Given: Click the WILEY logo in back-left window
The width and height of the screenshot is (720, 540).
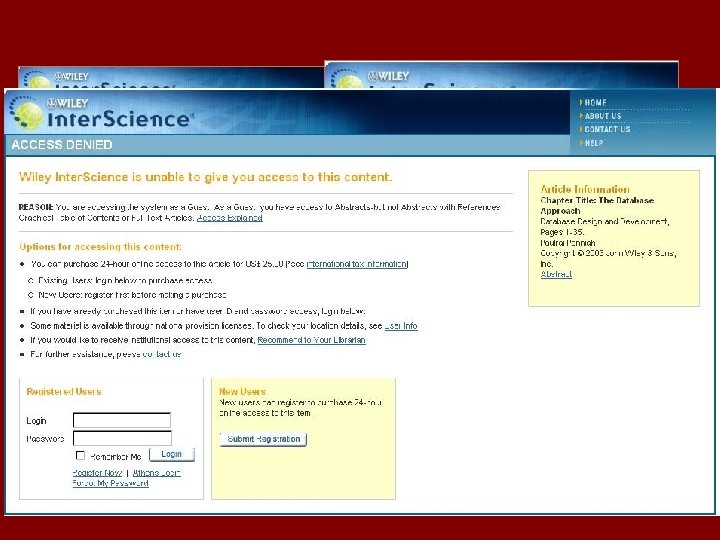Looking at the screenshot, I should [71, 76].
